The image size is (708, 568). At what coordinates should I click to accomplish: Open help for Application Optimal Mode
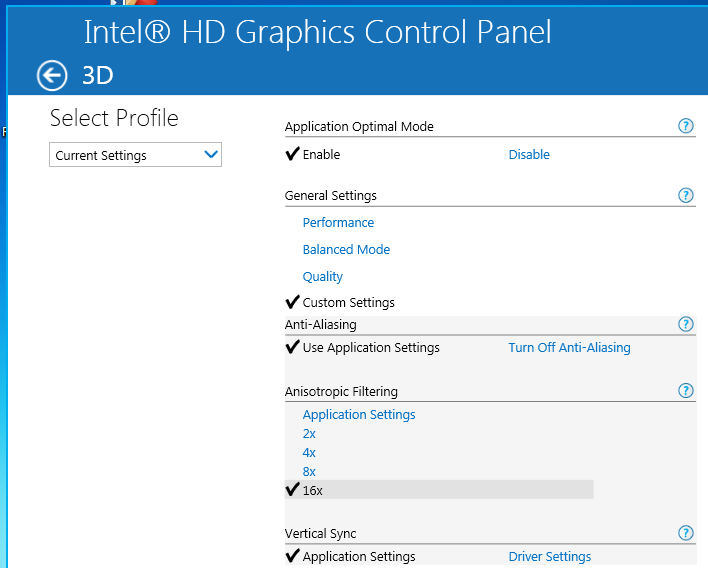[685, 126]
